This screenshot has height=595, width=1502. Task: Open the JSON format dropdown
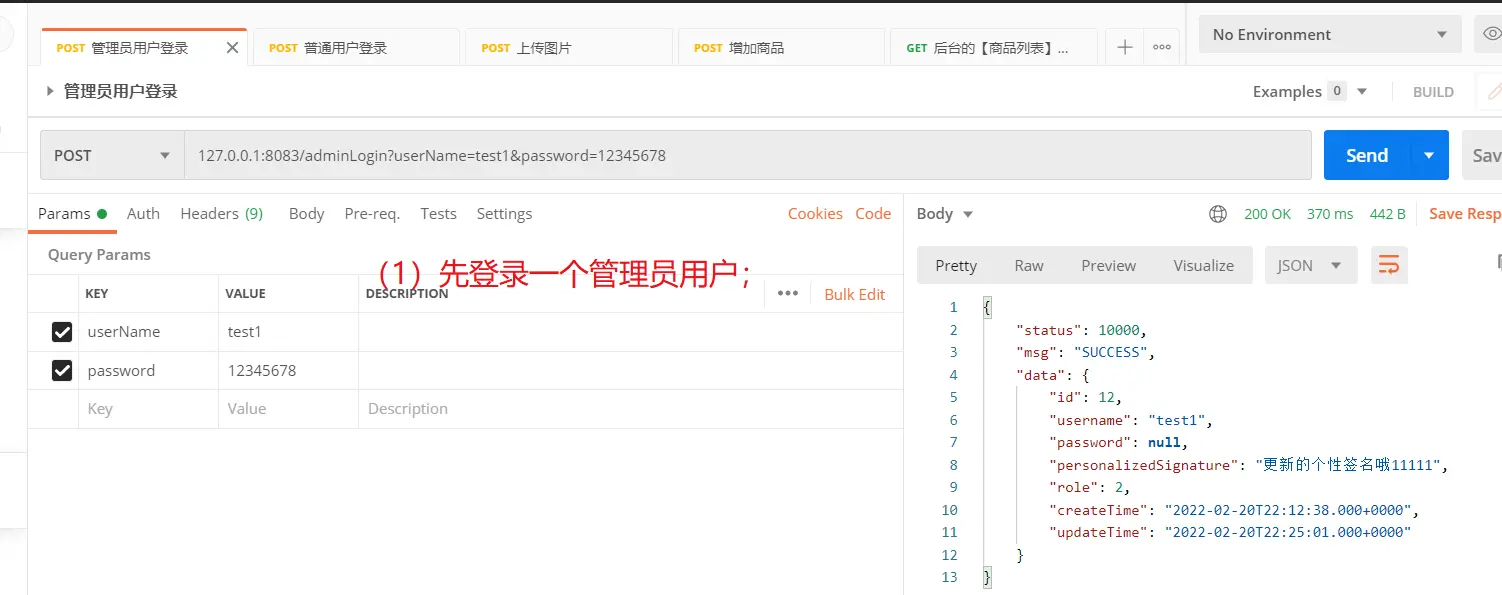[x=1311, y=265]
